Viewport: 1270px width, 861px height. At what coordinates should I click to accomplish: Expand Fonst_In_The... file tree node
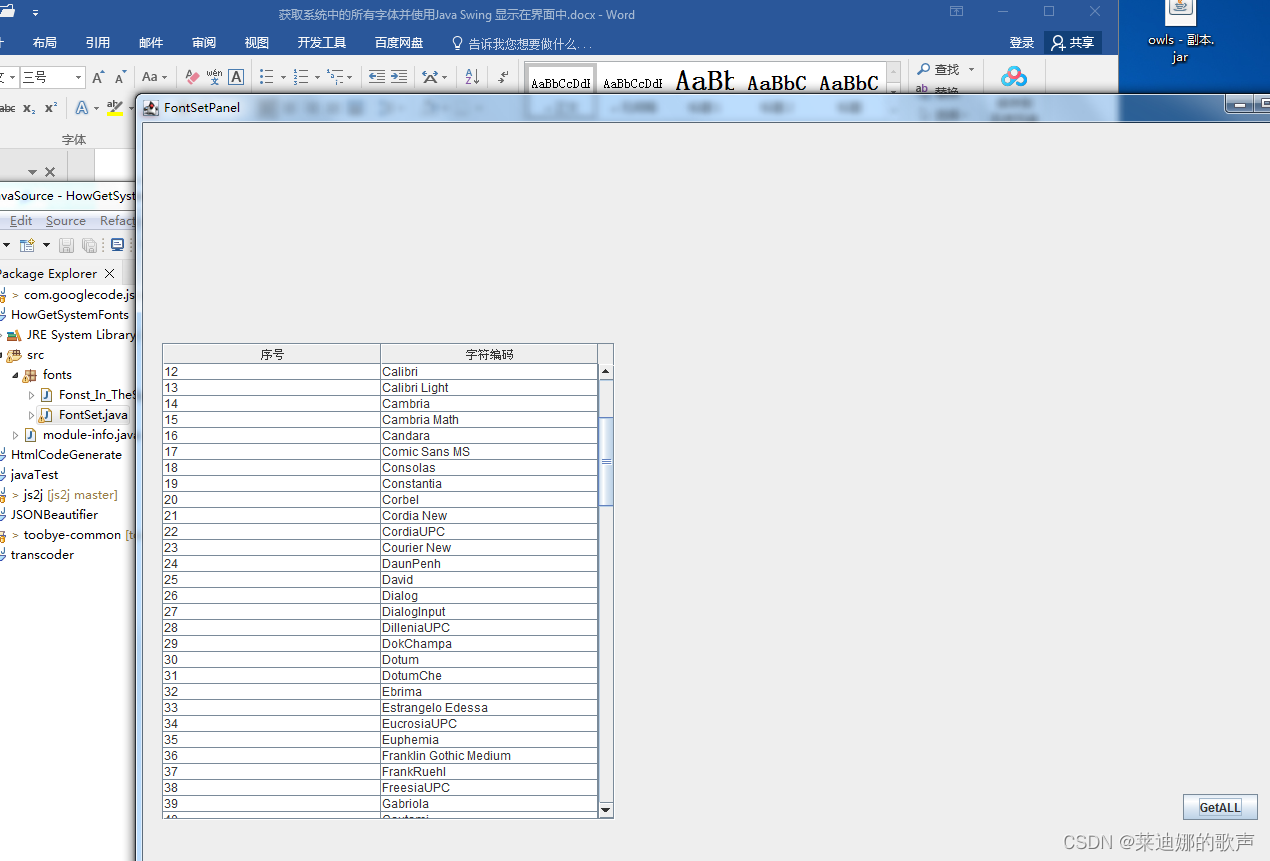32,395
